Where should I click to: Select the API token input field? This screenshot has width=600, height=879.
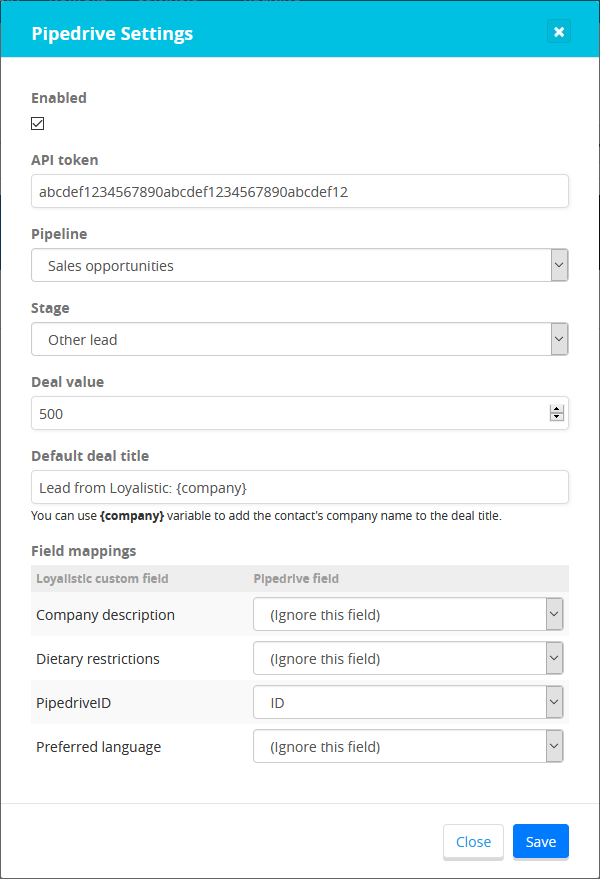tap(300, 191)
